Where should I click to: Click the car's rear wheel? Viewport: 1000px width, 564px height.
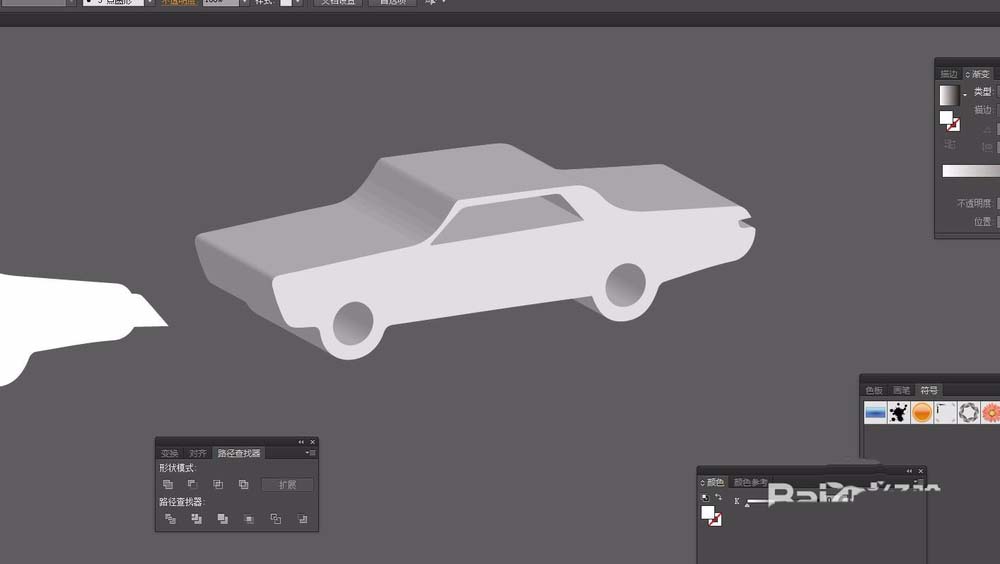click(625, 285)
